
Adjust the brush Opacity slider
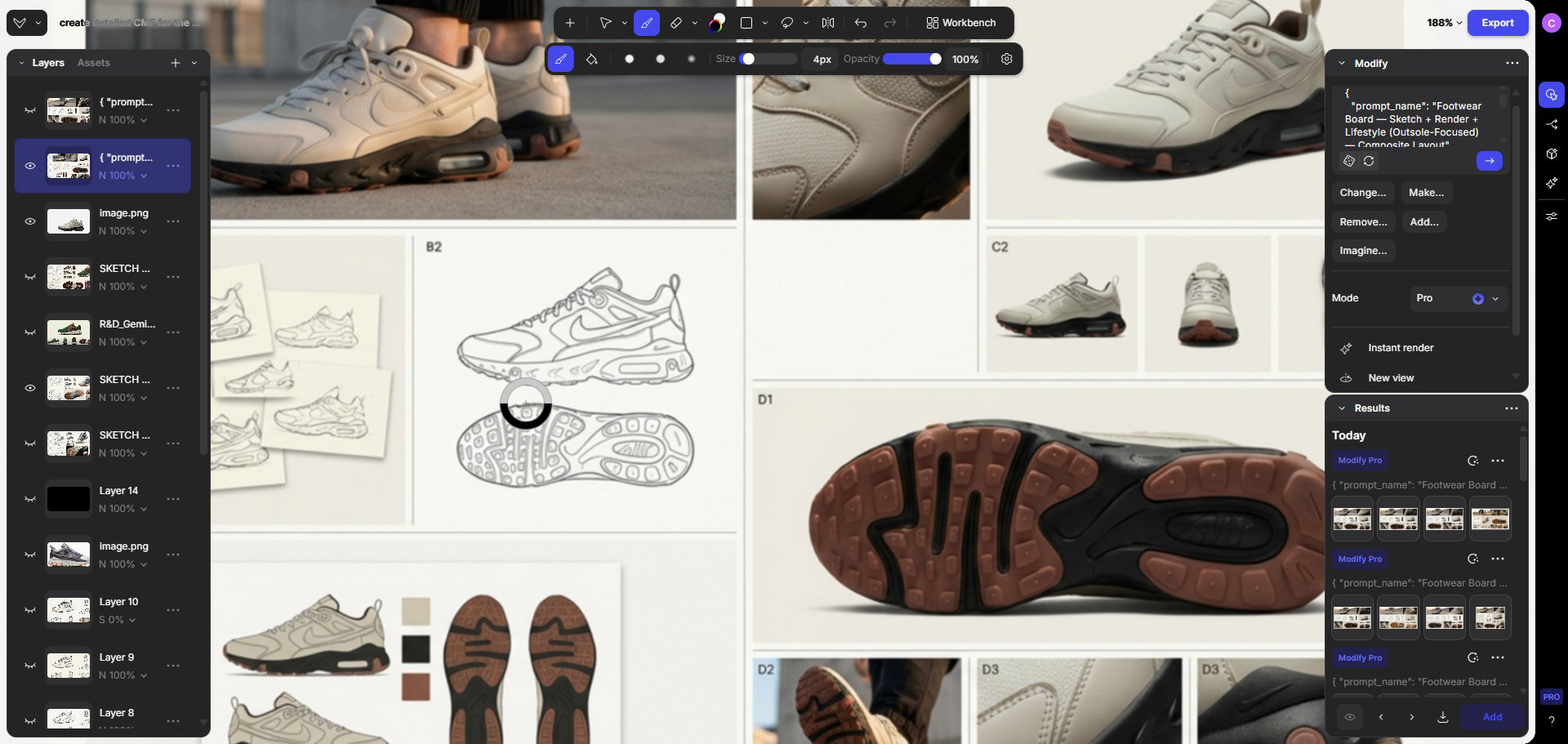pyautogui.click(x=912, y=59)
